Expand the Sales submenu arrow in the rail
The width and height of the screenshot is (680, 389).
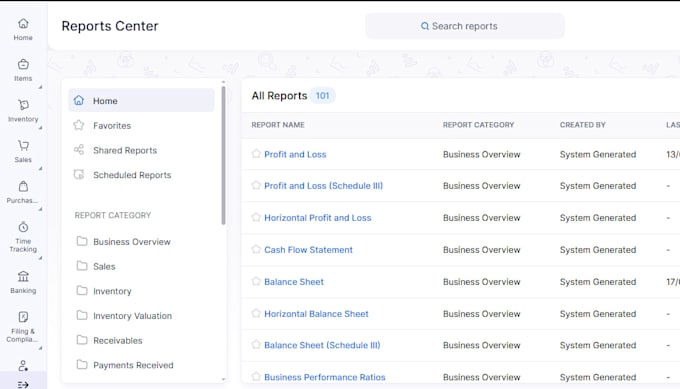pyautogui.click(x=40, y=168)
